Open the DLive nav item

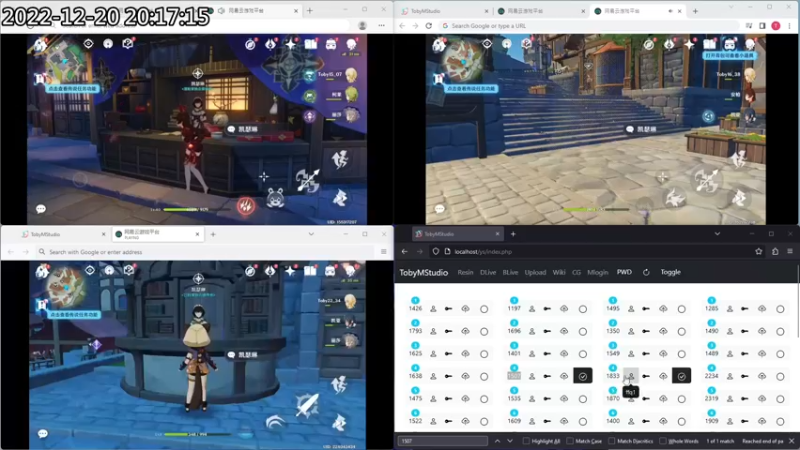488,272
